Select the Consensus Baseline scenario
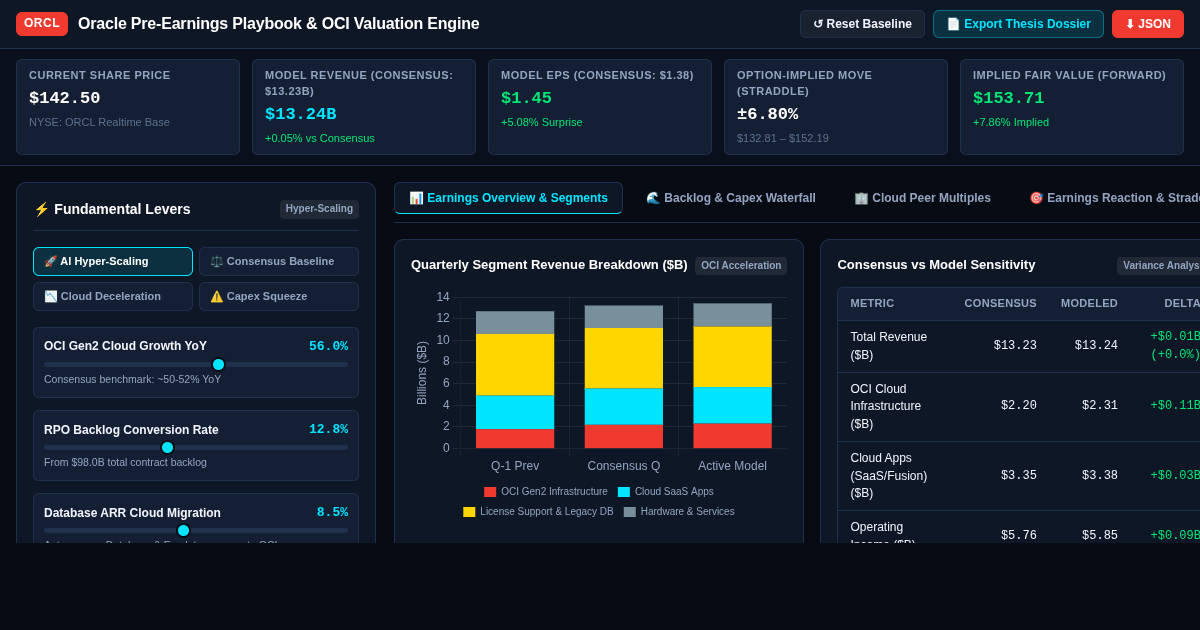 tap(279, 261)
